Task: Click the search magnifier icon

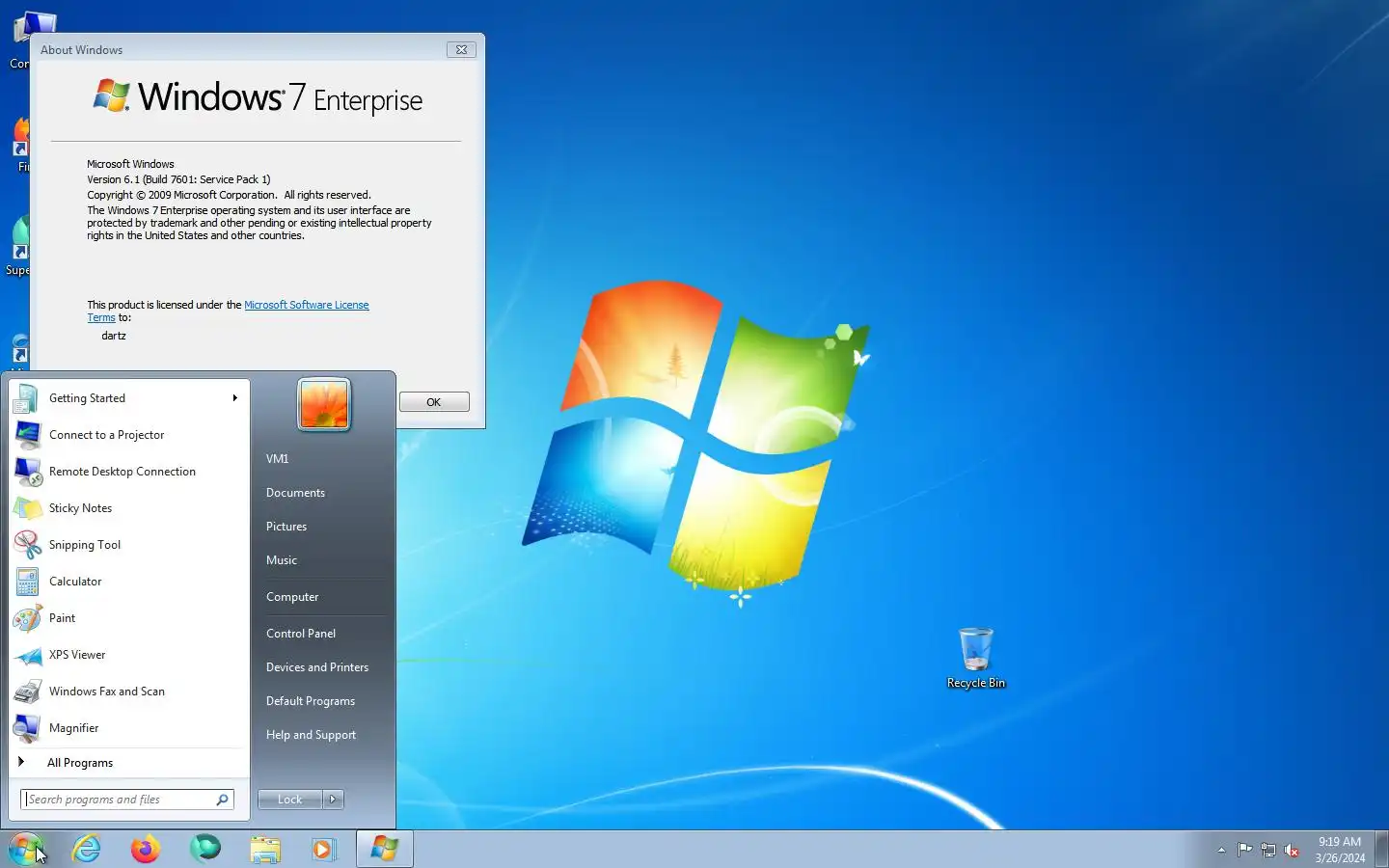Action: 222,800
